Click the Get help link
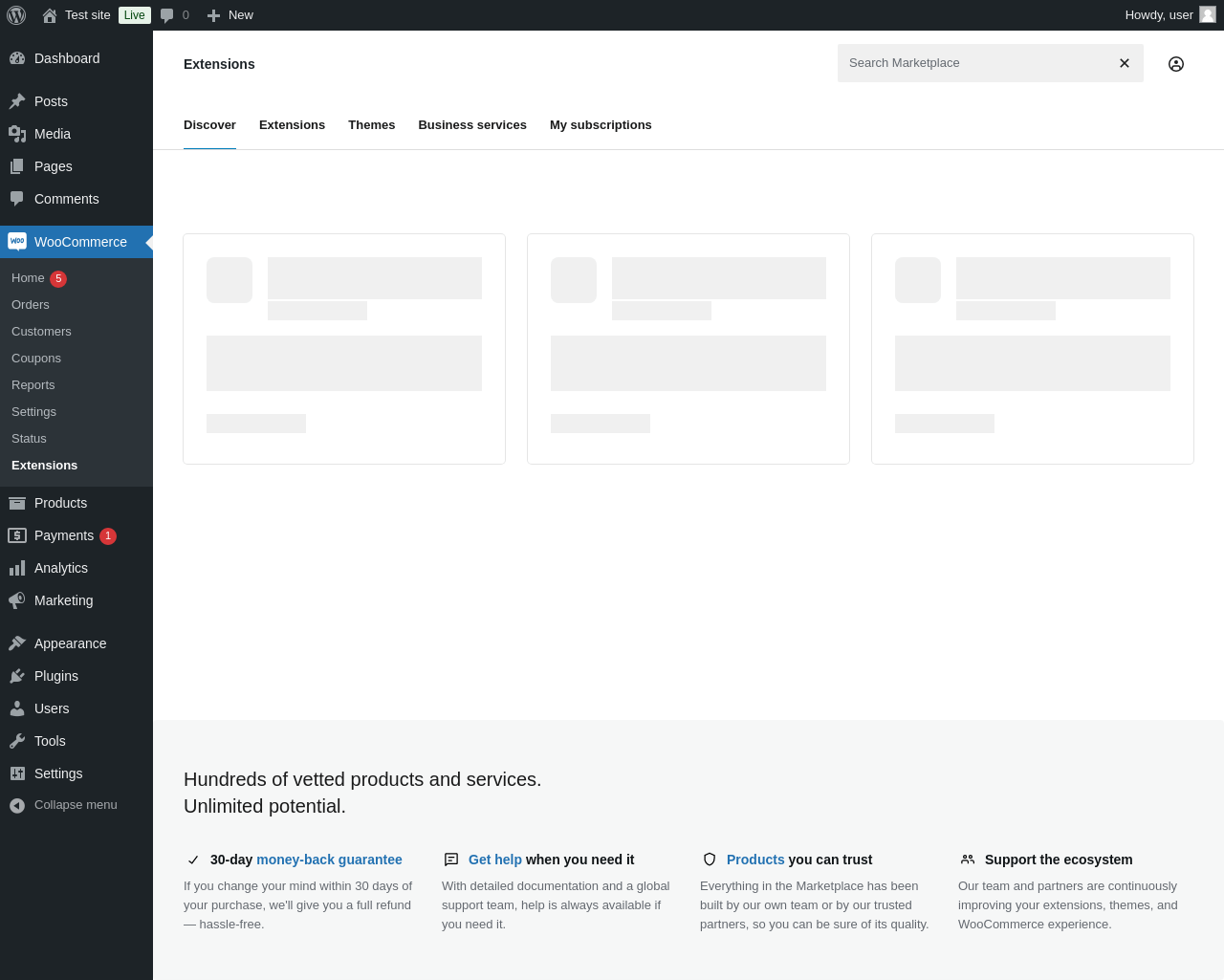Viewport: 1224px width, 980px height. (x=495, y=860)
